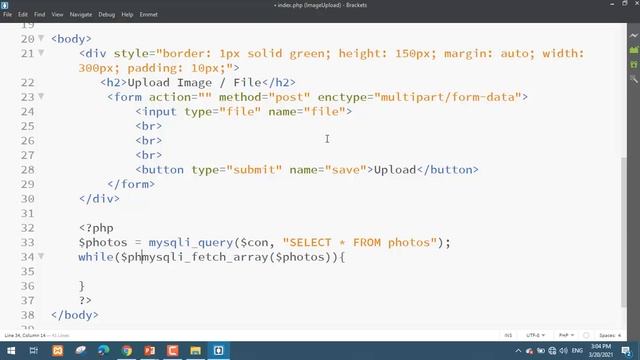Screen dimensions: 640x360
Task: Open the volume control in system tray
Action: tap(564, 351)
